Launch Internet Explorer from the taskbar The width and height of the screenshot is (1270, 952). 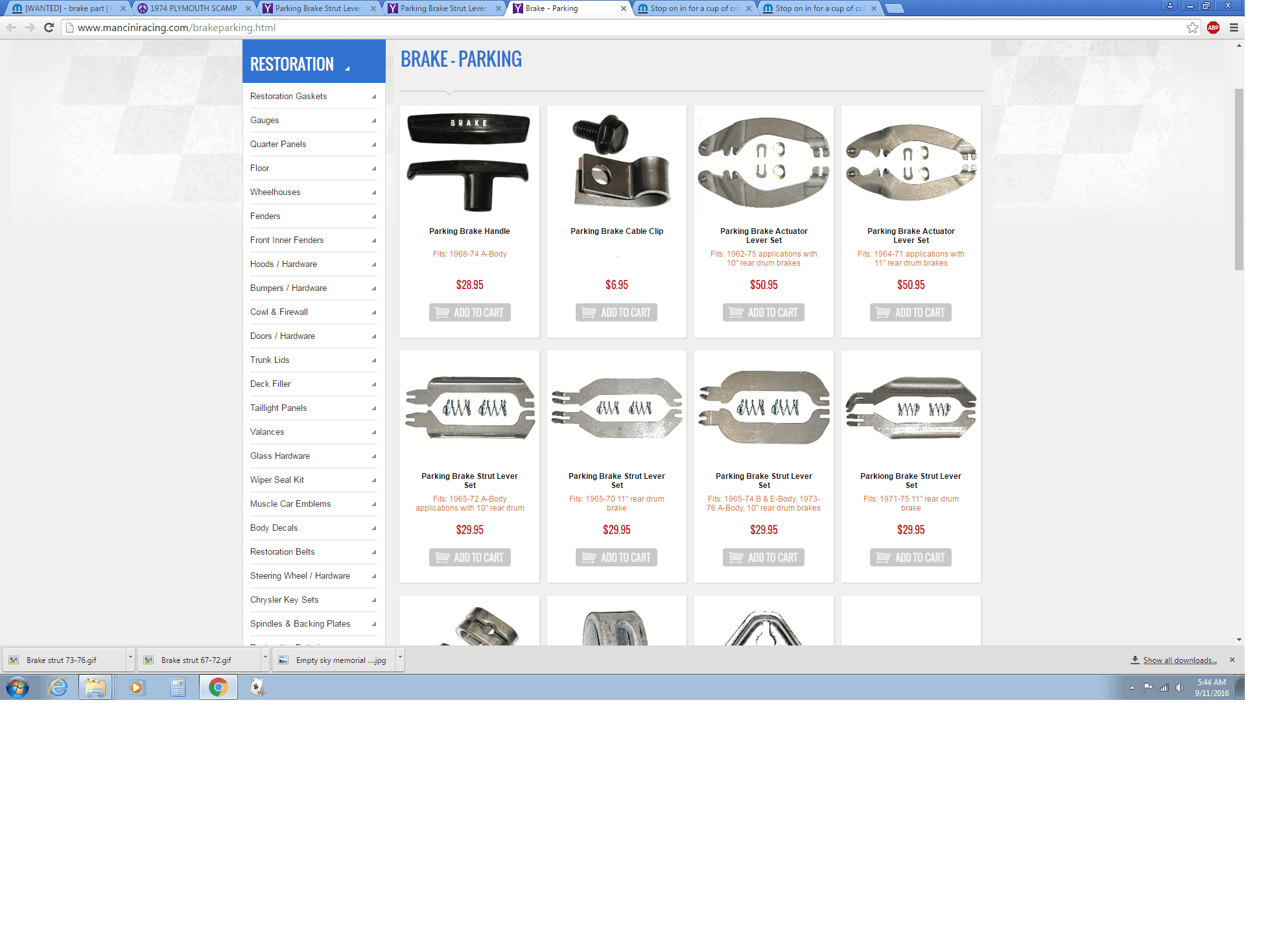click(58, 687)
